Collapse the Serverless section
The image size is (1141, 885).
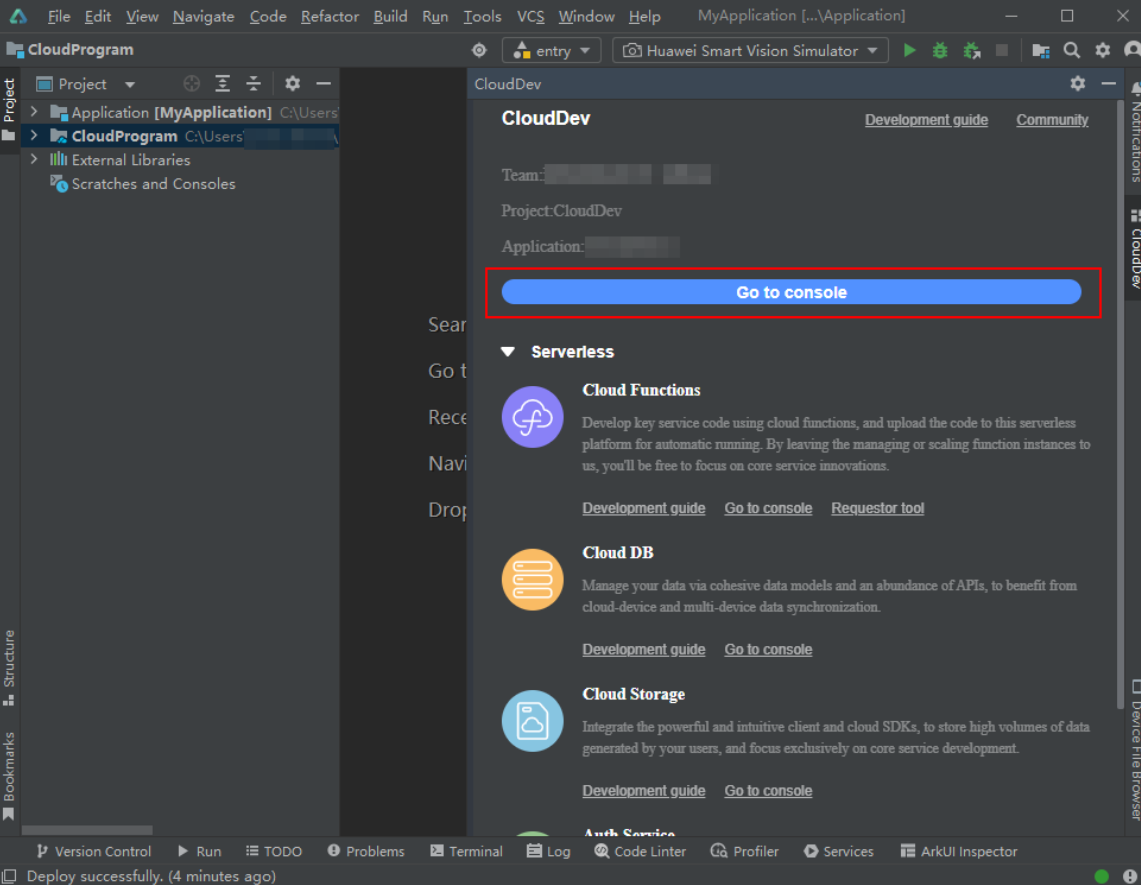tap(508, 352)
